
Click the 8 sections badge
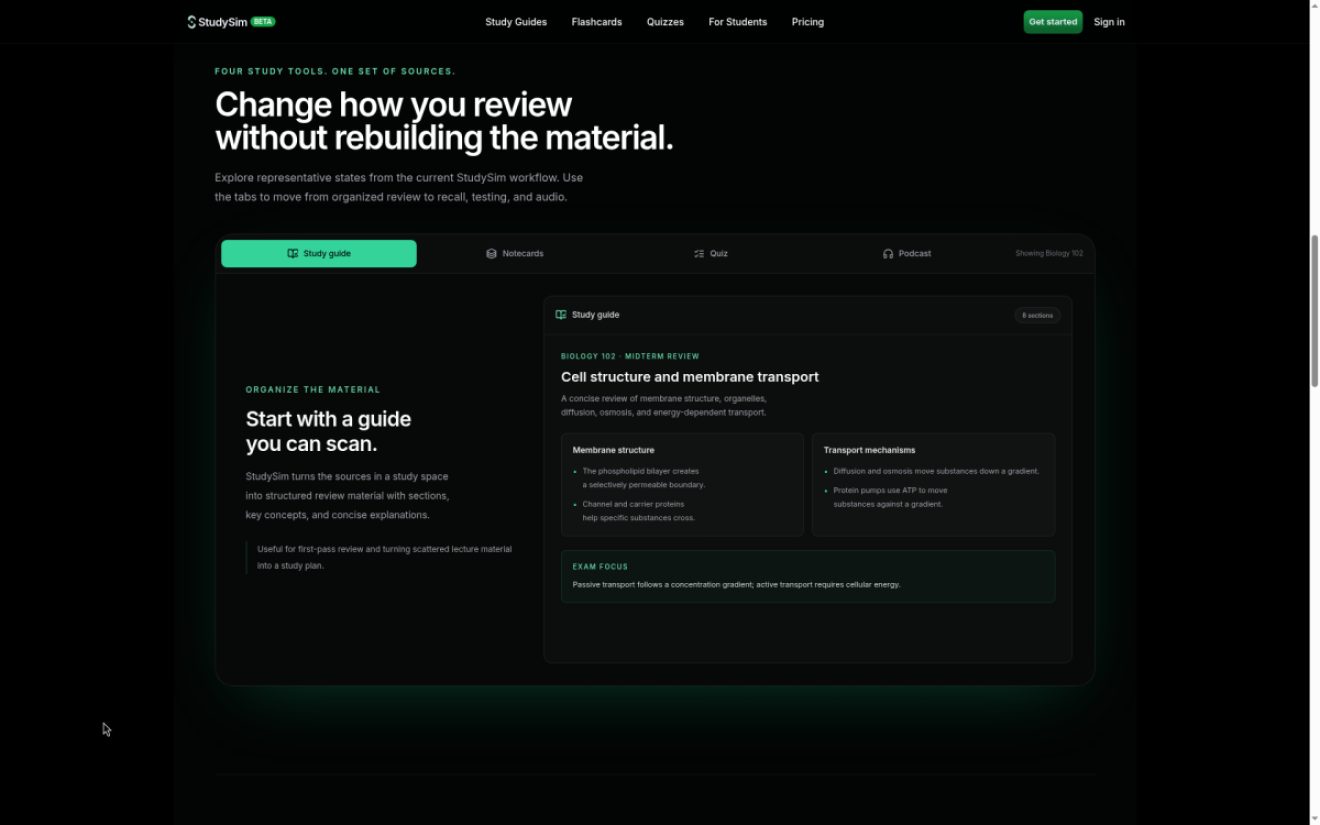pyautogui.click(x=1038, y=315)
